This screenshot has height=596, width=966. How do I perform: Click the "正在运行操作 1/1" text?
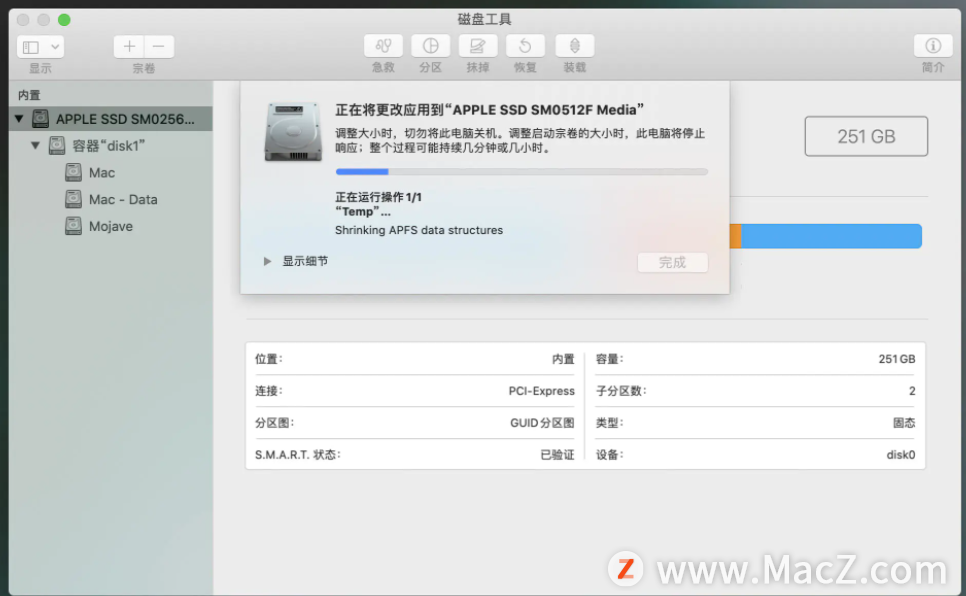click(378, 197)
